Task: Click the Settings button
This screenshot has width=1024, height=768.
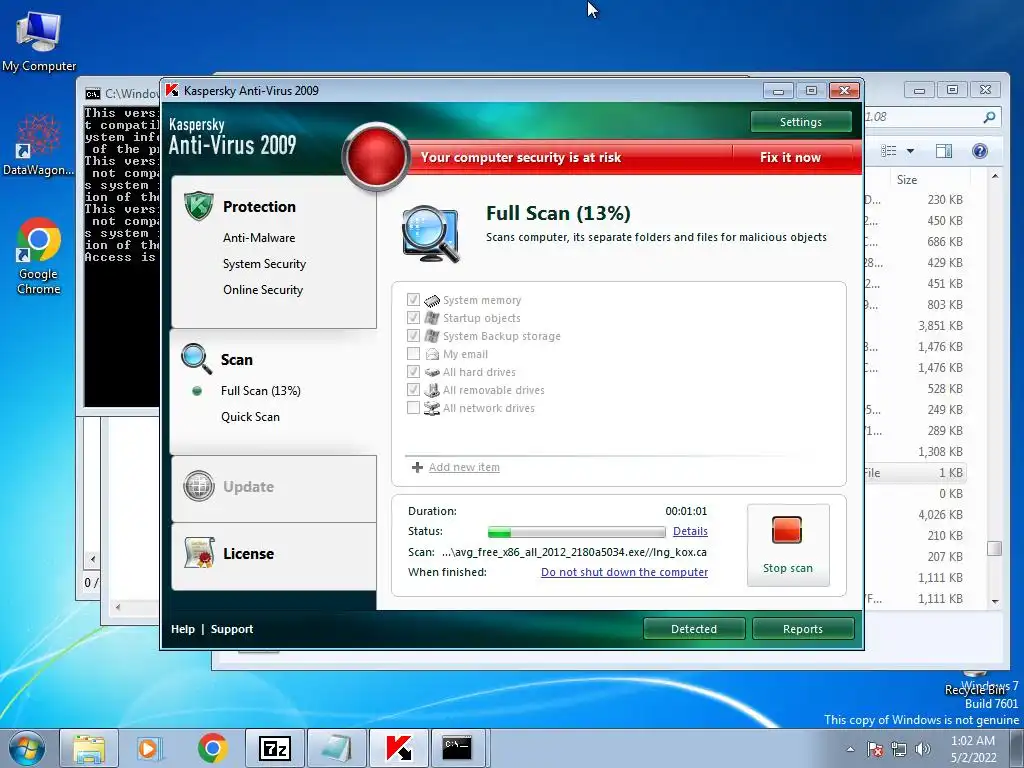Action: (x=801, y=121)
